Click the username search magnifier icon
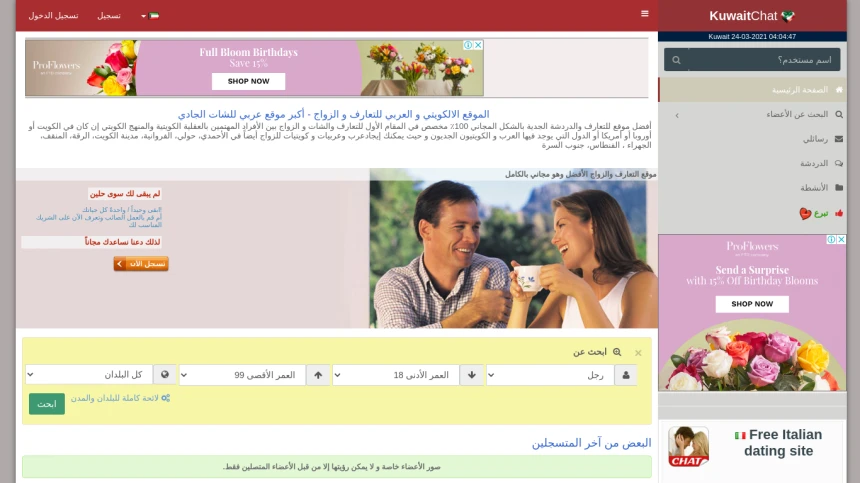Image resolution: width=860 pixels, height=483 pixels. coord(677,60)
